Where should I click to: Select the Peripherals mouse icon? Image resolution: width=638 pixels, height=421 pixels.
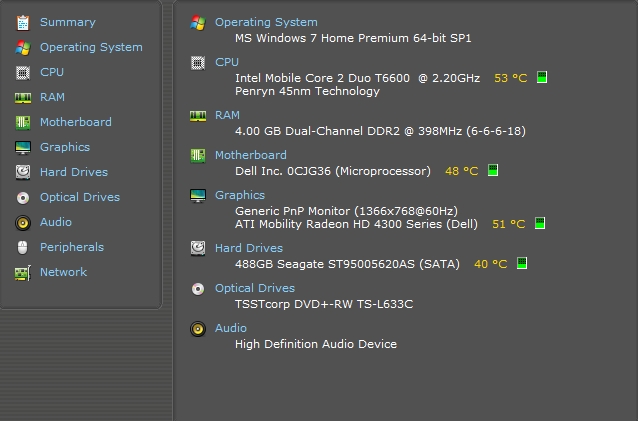pos(23,247)
